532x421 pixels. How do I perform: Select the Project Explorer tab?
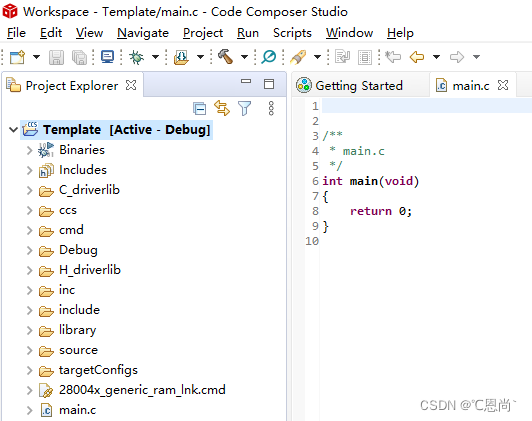72,85
